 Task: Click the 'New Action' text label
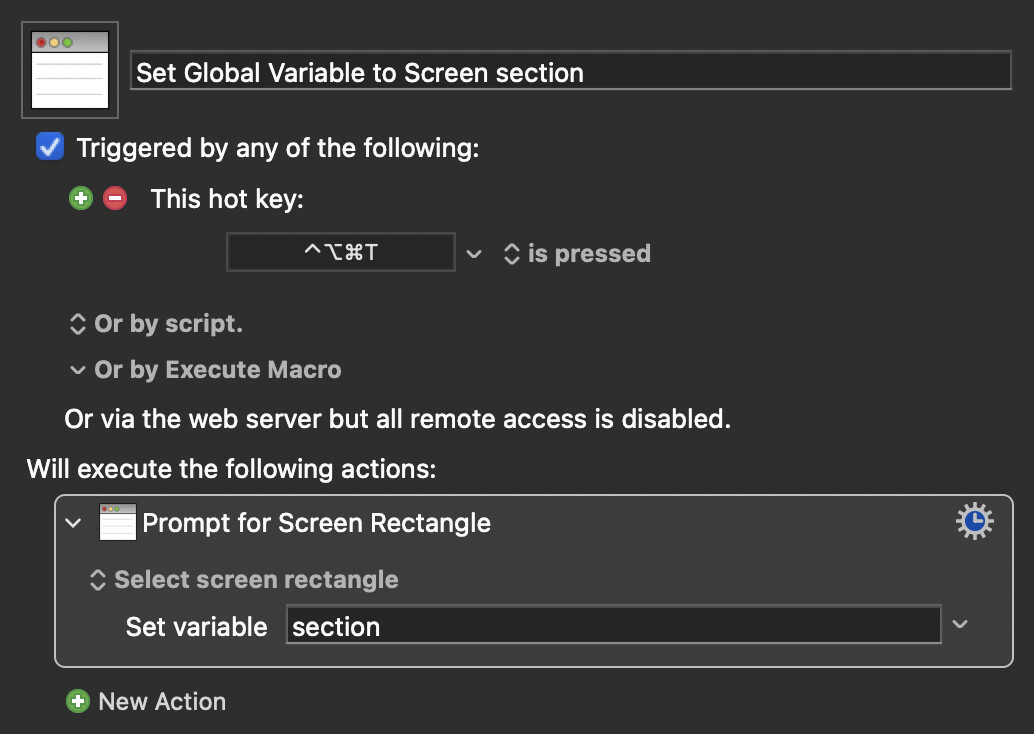coord(162,702)
